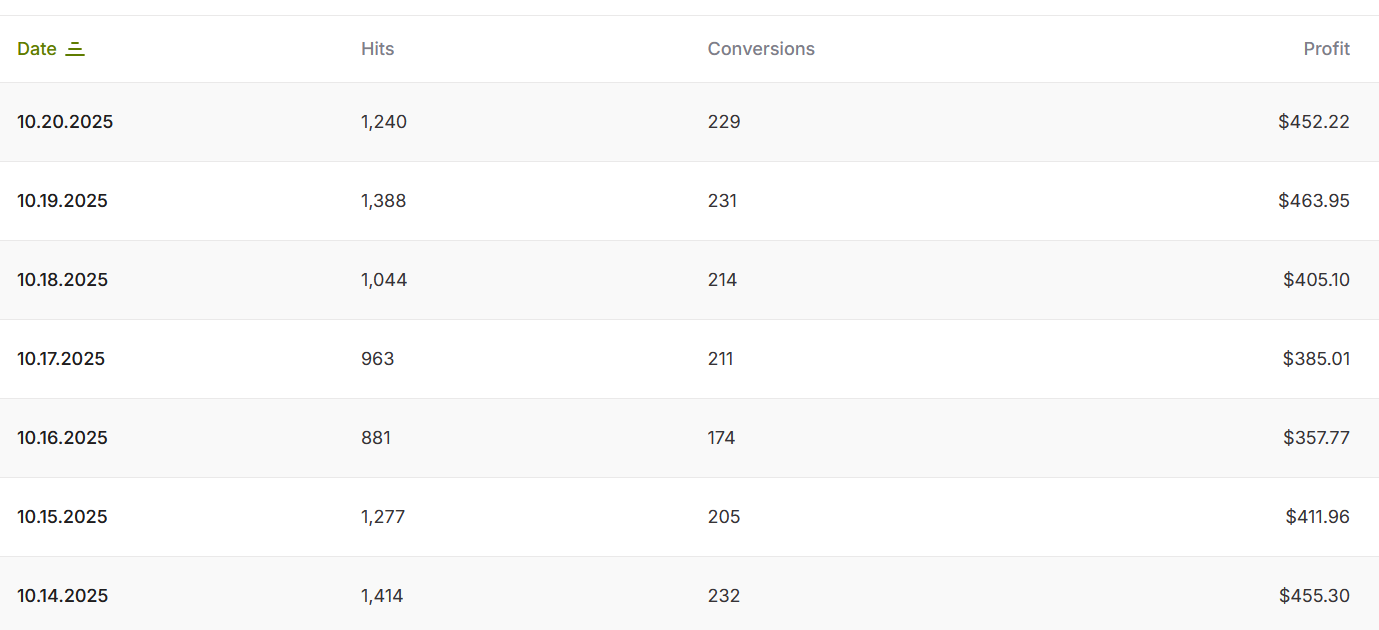
Task: Select the 10.19.2025 row date
Action: pyautogui.click(x=62, y=201)
